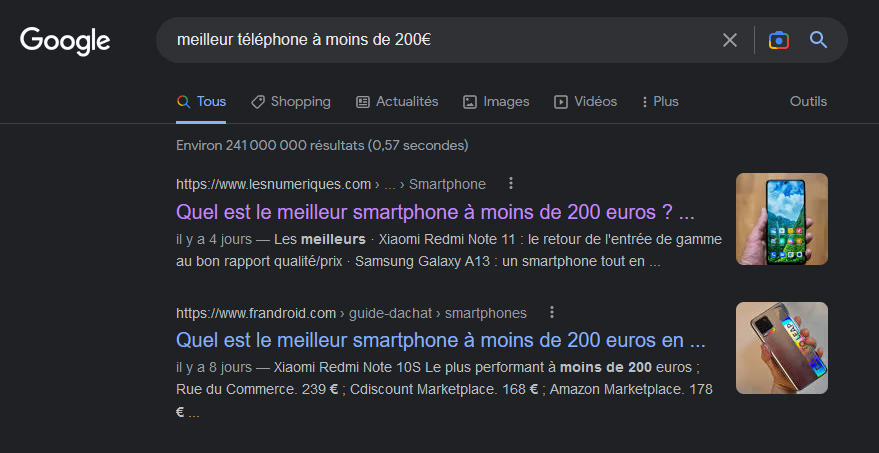This screenshot has width=879, height=453.
Task: Switch to the Images tab
Action: click(x=496, y=101)
